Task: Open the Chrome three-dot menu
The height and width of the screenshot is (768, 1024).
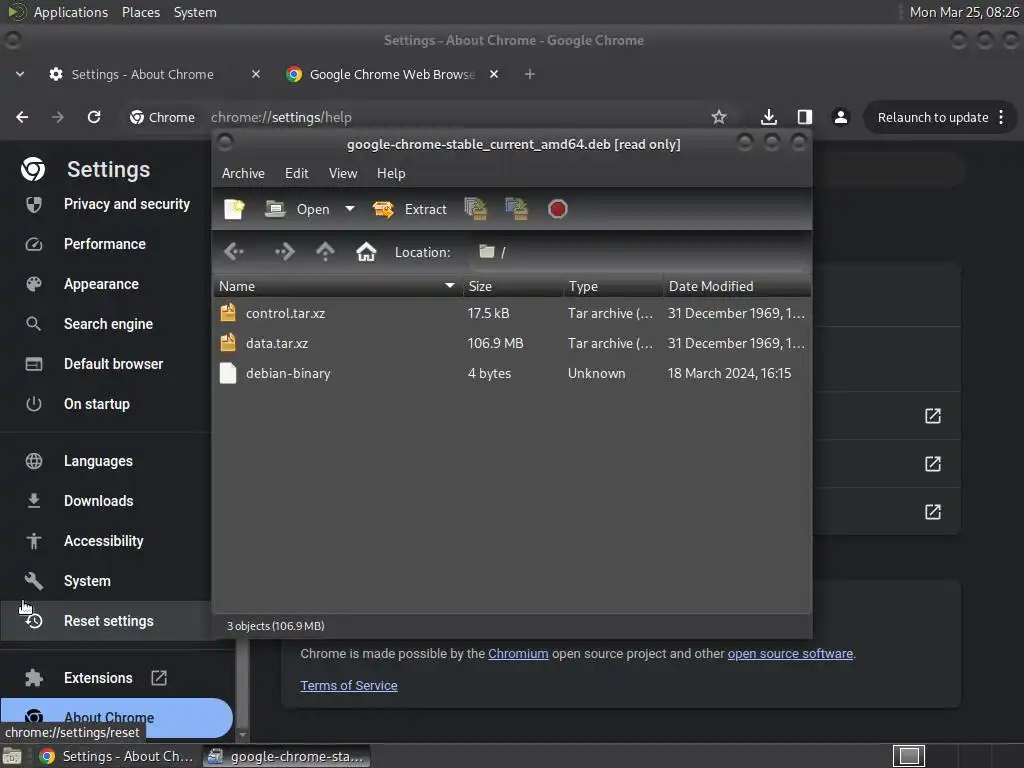Action: pyautogui.click(x=1001, y=118)
